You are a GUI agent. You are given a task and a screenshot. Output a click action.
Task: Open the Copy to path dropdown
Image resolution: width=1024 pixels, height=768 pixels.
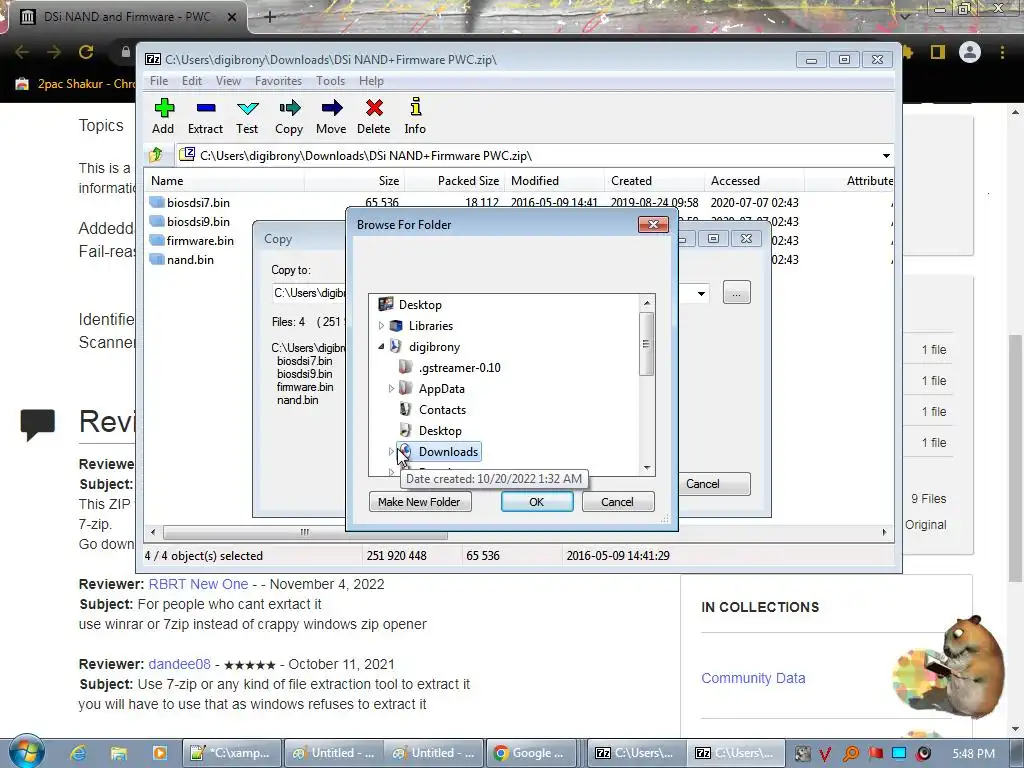701,293
